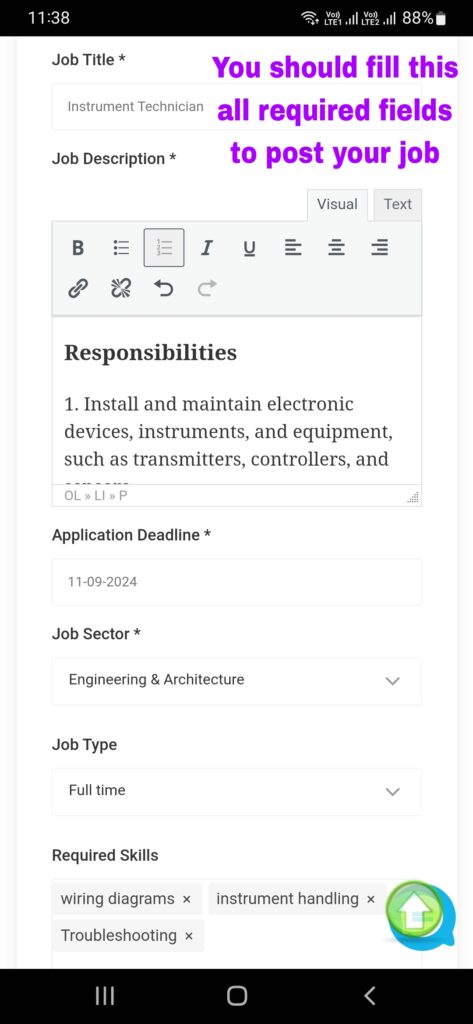Align text left
Image resolution: width=473 pixels, height=1024 pixels.
tap(293, 248)
